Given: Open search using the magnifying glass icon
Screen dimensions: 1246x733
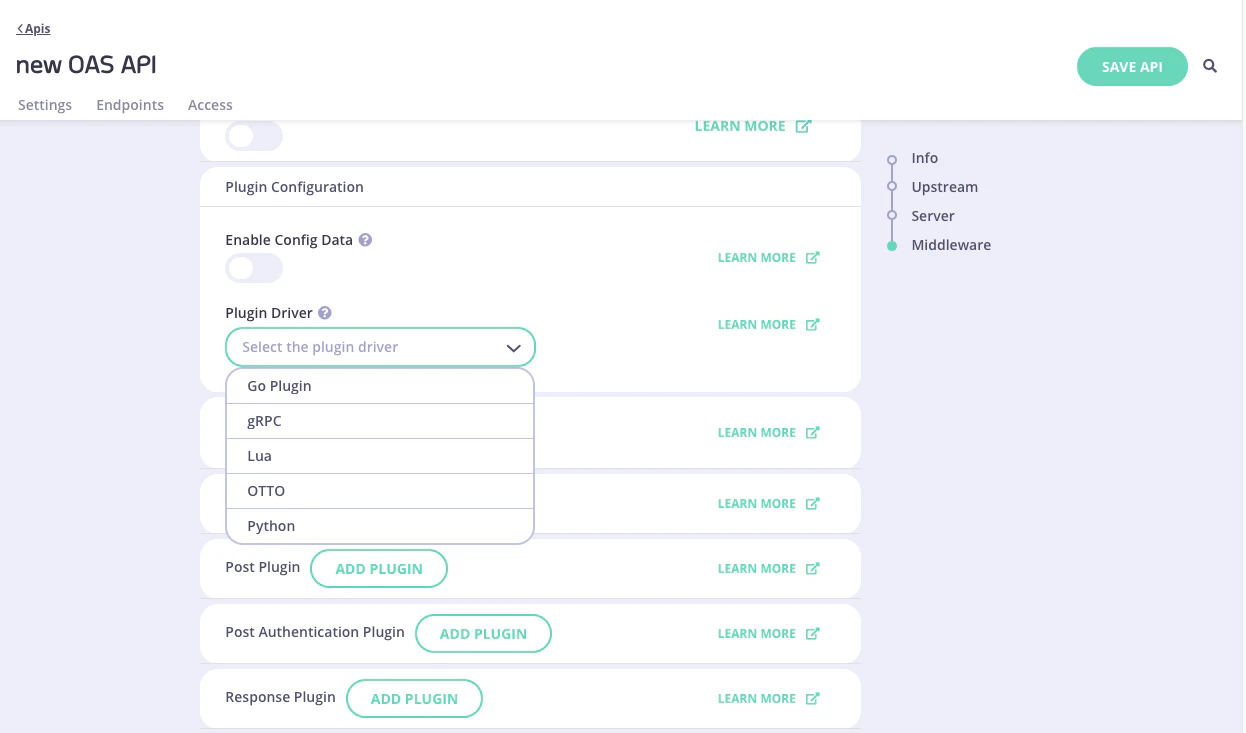Looking at the screenshot, I should (x=1210, y=66).
